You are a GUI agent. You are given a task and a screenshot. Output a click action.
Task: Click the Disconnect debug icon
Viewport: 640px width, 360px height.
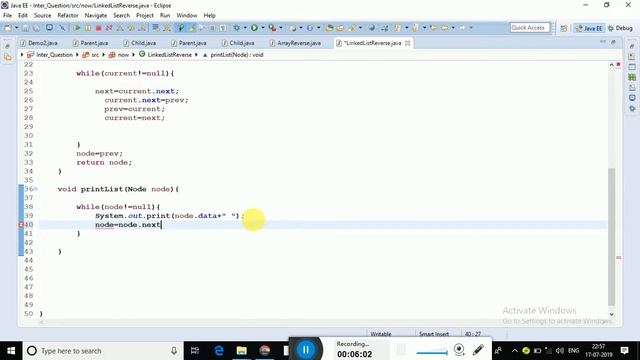pos(109,28)
